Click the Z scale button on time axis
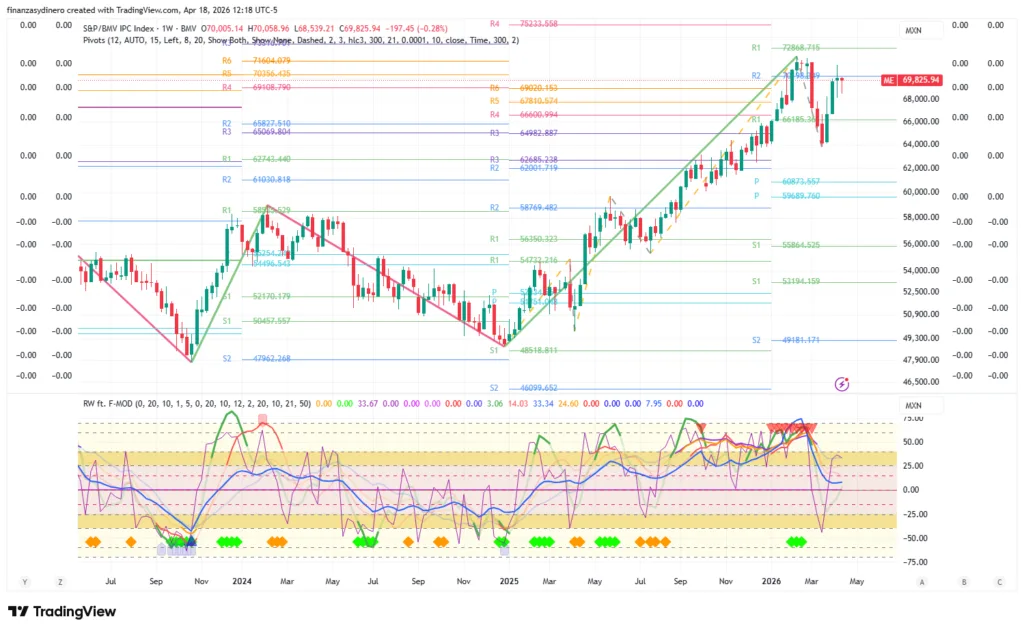Viewport: 1024px width, 632px height. pyautogui.click(x=60, y=581)
